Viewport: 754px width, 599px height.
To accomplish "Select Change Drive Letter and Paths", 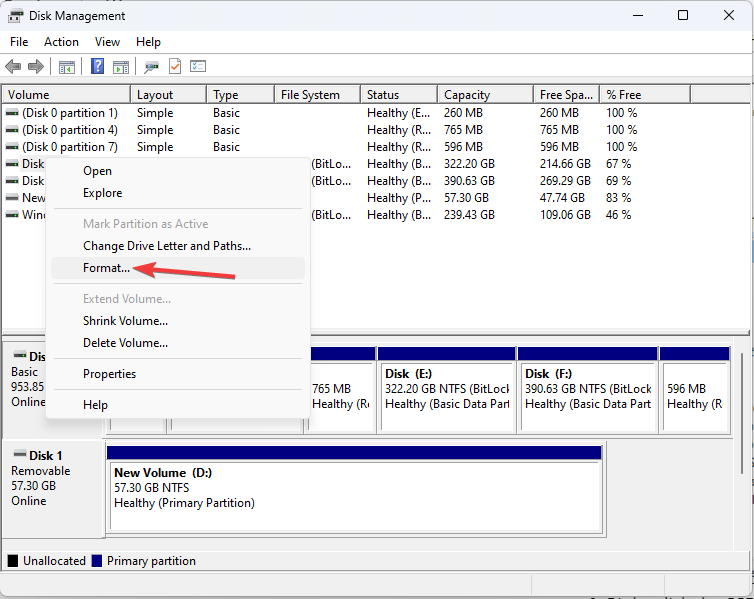I will click(177, 246).
